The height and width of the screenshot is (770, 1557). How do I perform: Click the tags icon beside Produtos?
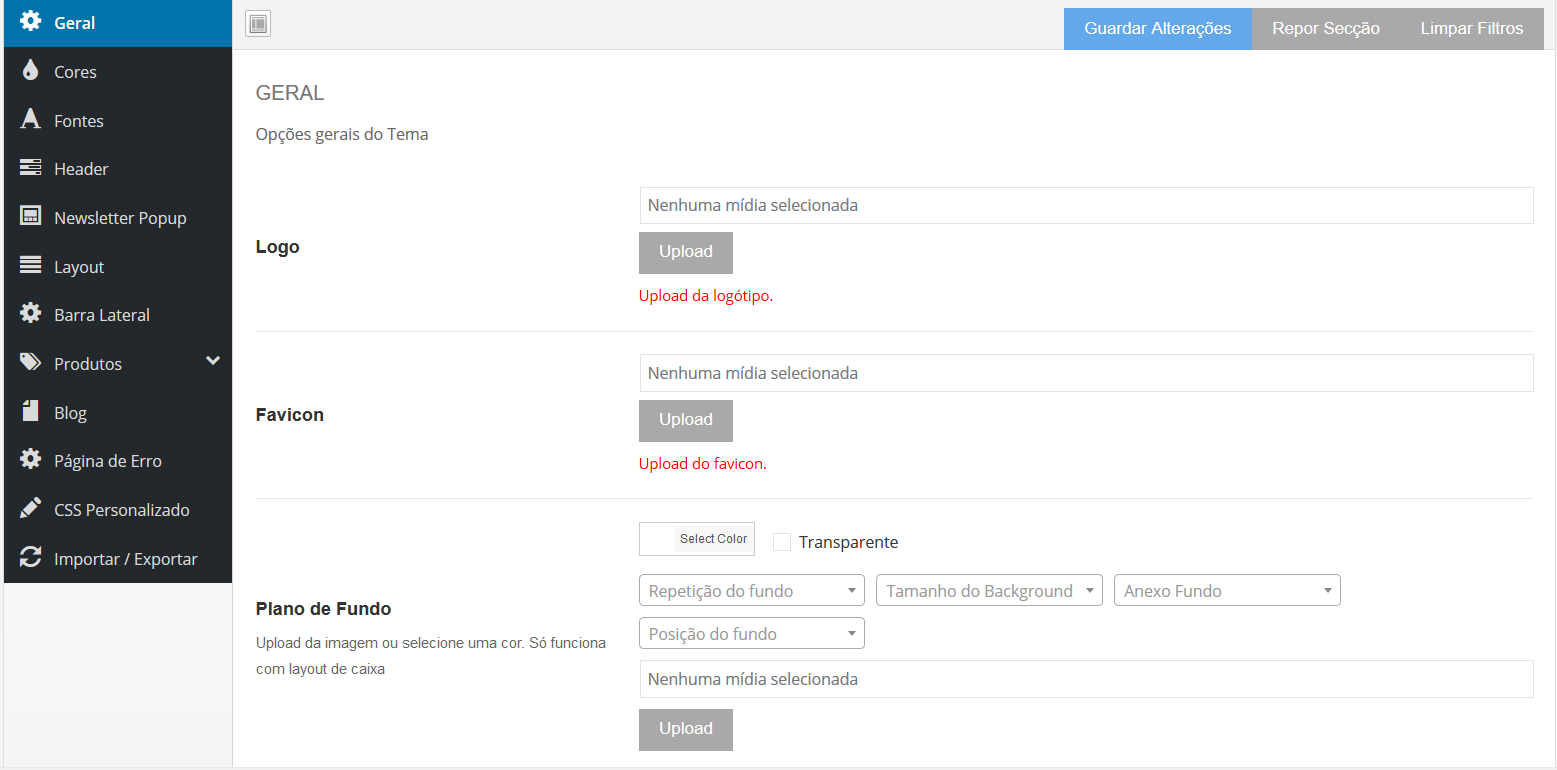[x=30, y=363]
